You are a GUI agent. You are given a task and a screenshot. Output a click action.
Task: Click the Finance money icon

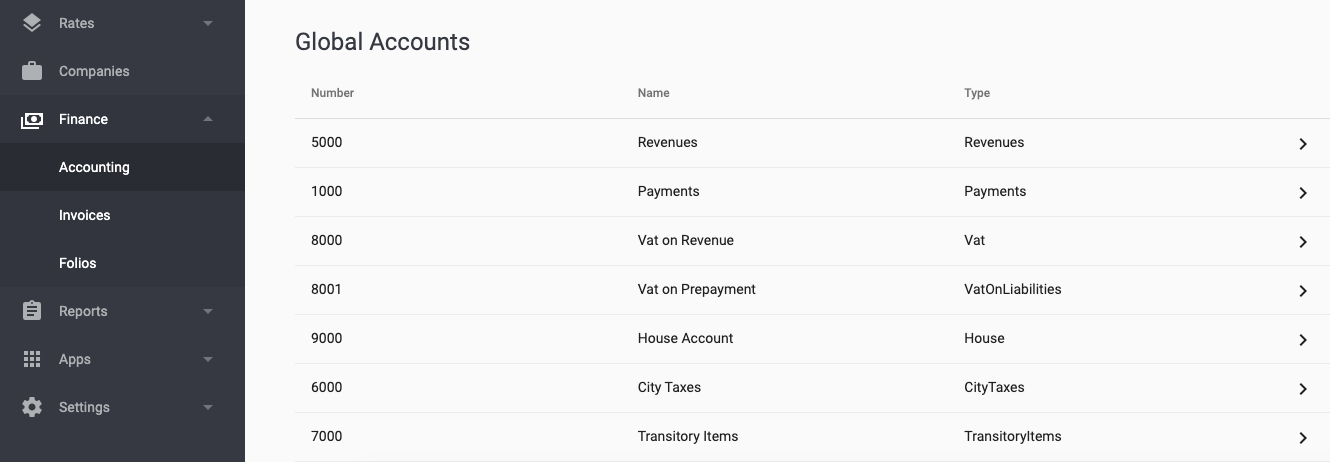coord(32,119)
